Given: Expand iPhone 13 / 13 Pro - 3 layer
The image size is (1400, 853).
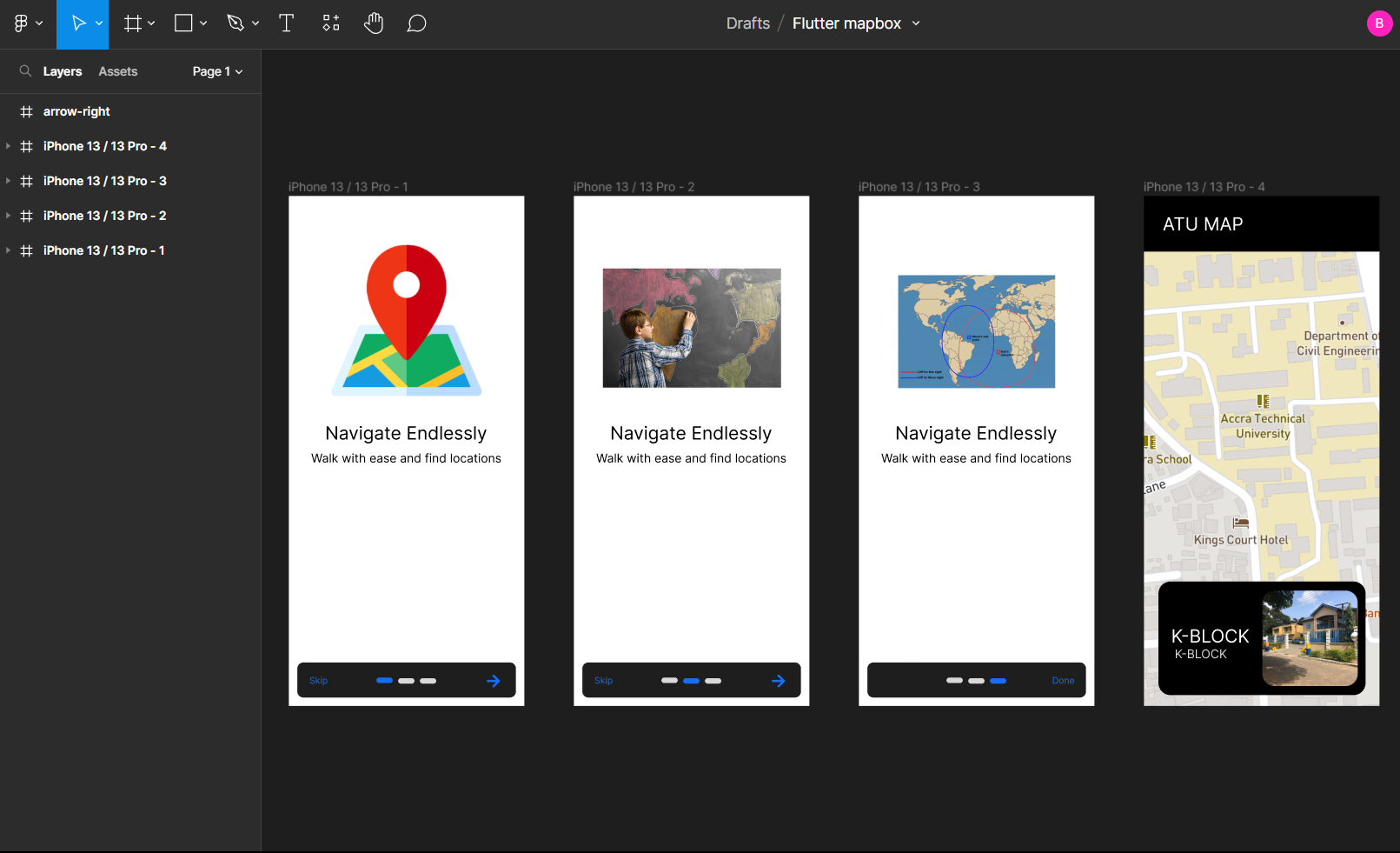Looking at the screenshot, I should tap(8, 181).
